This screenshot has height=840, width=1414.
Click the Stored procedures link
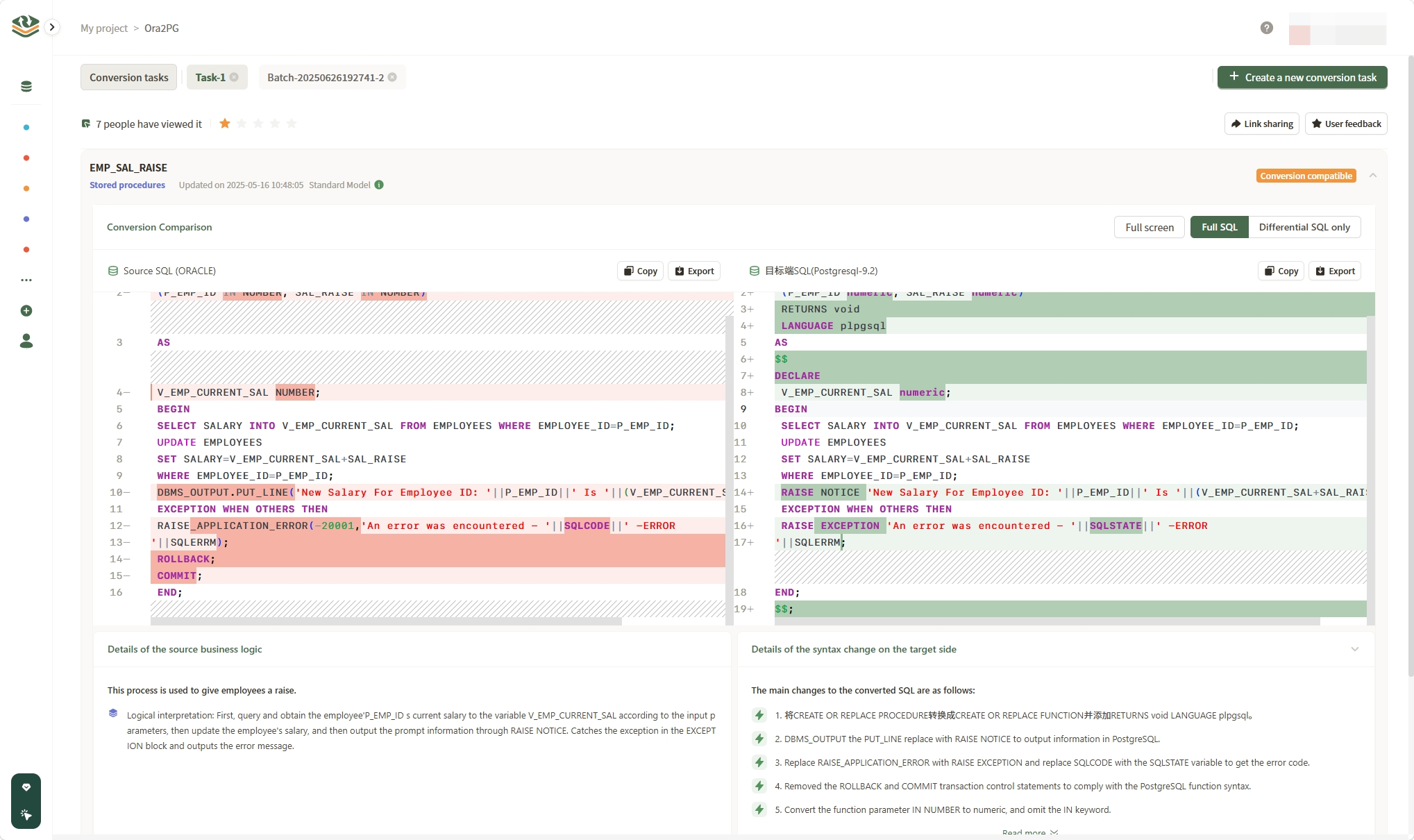coord(127,185)
